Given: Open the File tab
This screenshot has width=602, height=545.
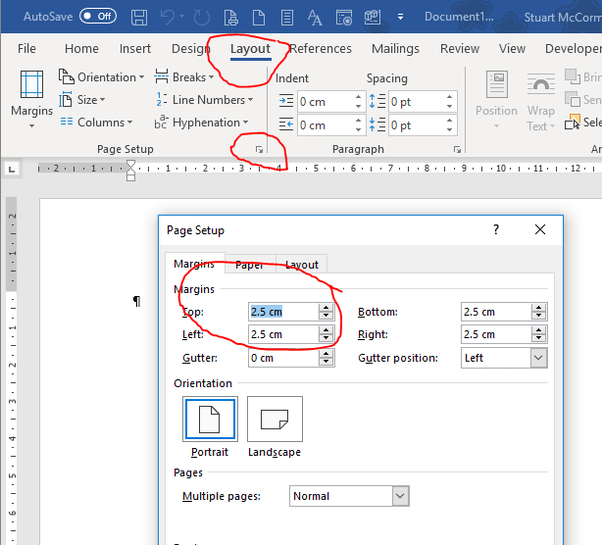Looking at the screenshot, I should (26, 49).
